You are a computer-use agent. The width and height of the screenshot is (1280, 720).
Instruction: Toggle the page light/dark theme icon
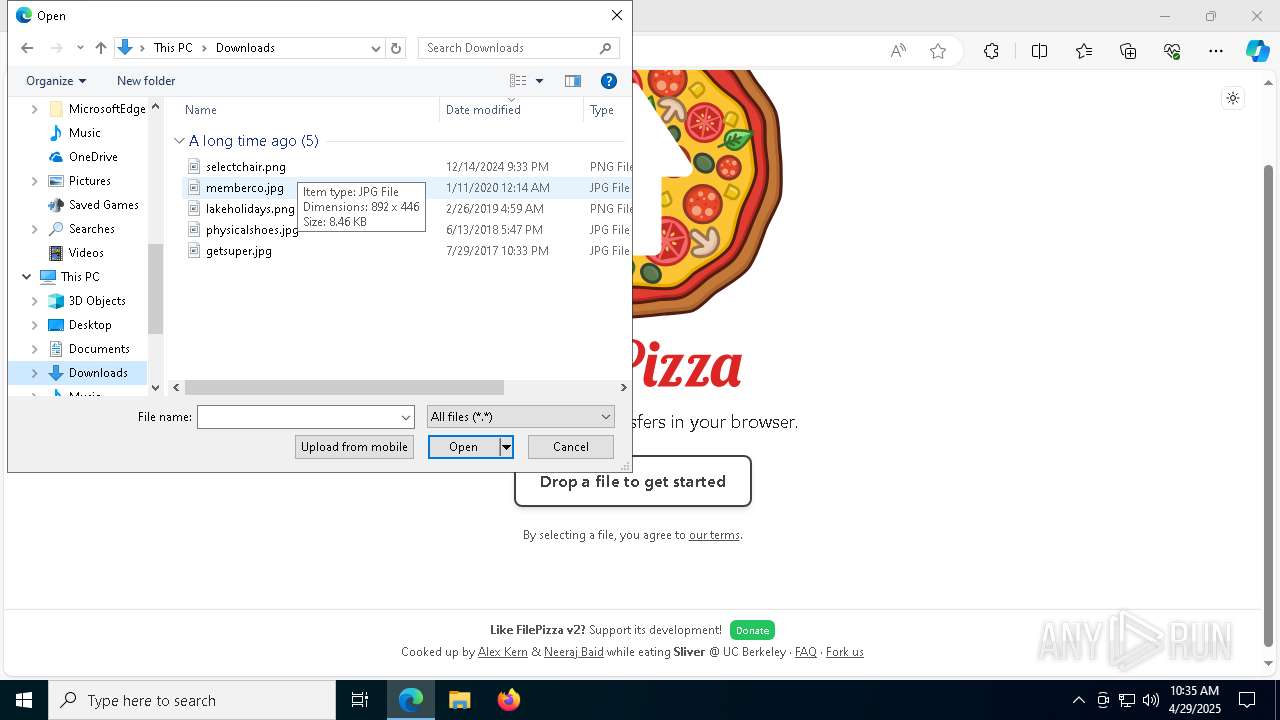pos(1233,98)
